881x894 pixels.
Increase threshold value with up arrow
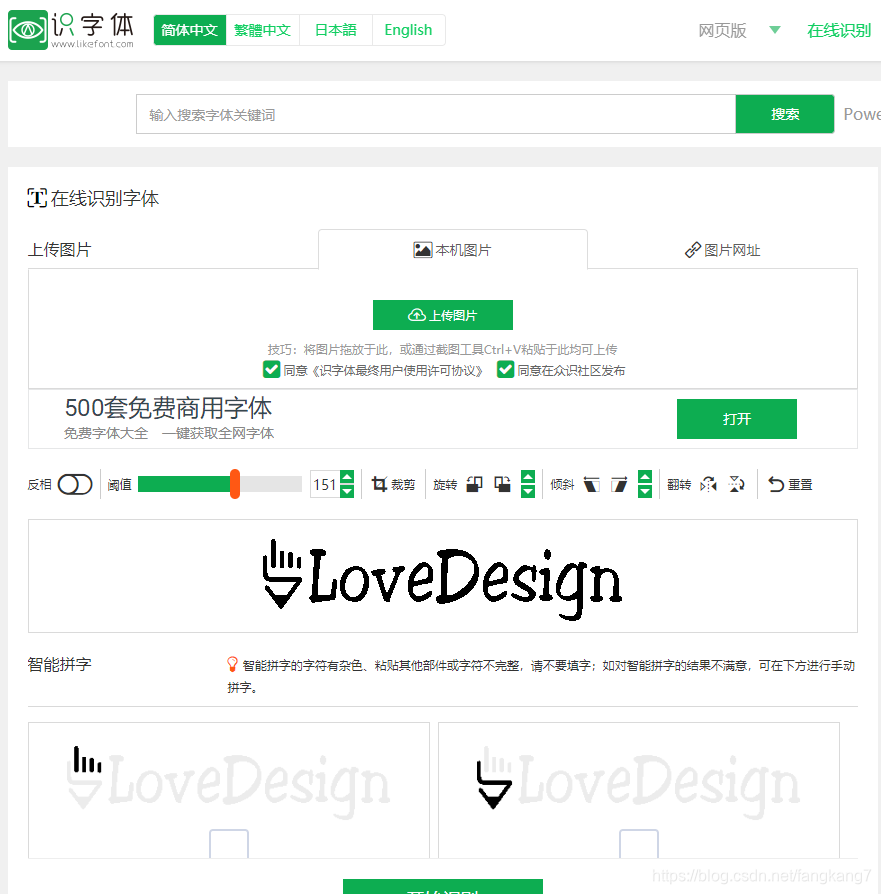[347, 477]
